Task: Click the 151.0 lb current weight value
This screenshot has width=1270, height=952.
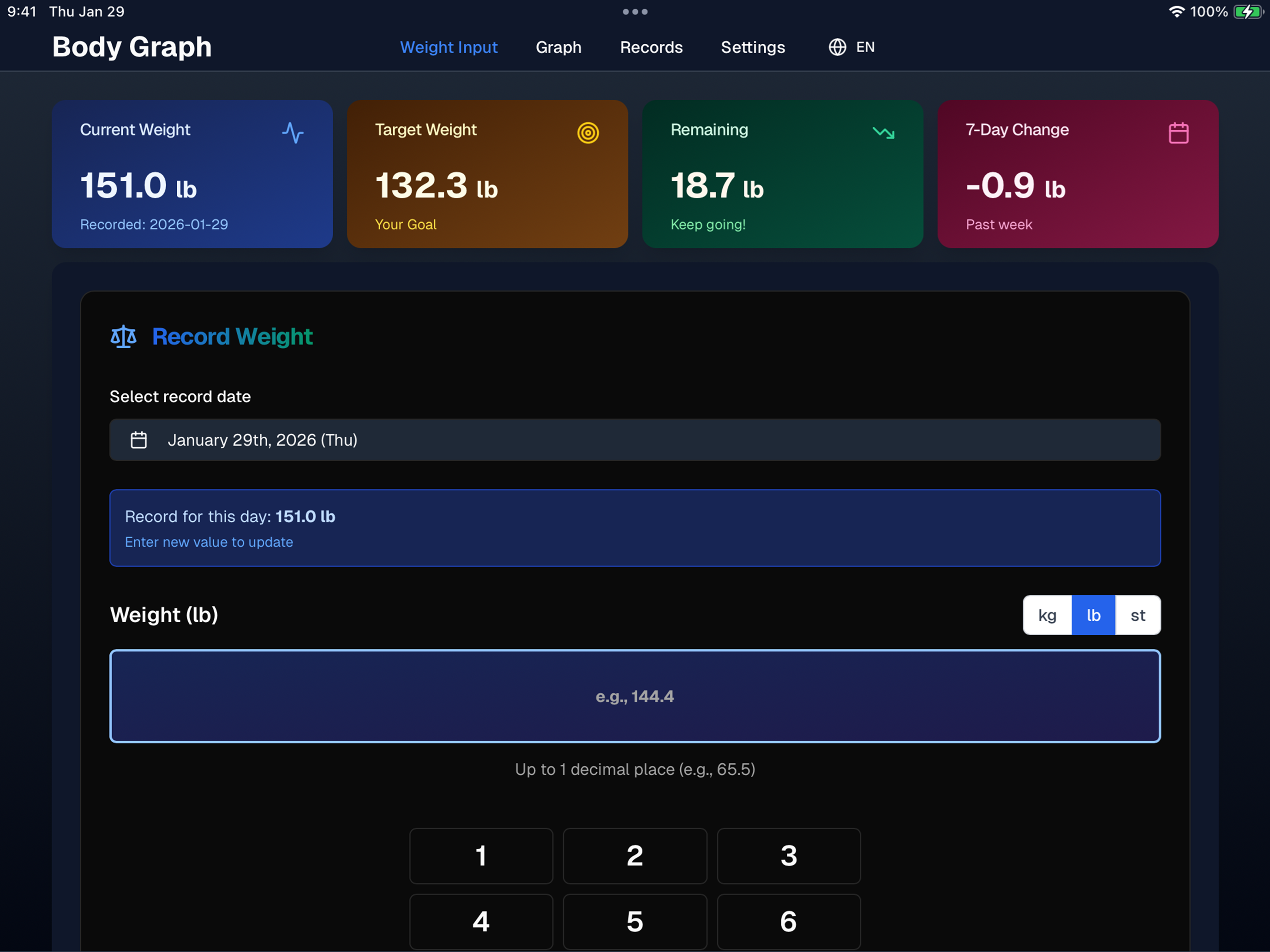Action: click(138, 185)
